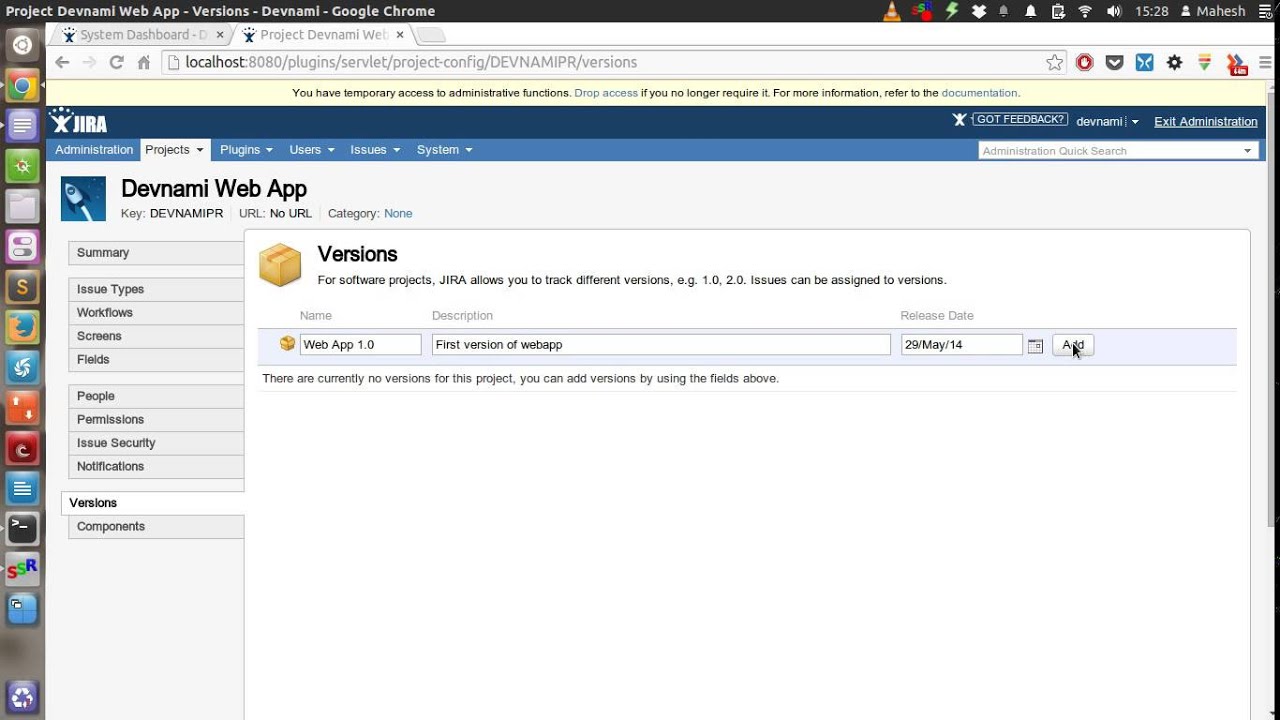The image size is (1280, 720).
Task: Expand the Plugins dropdown menu
Action: [x=246, y=150]
